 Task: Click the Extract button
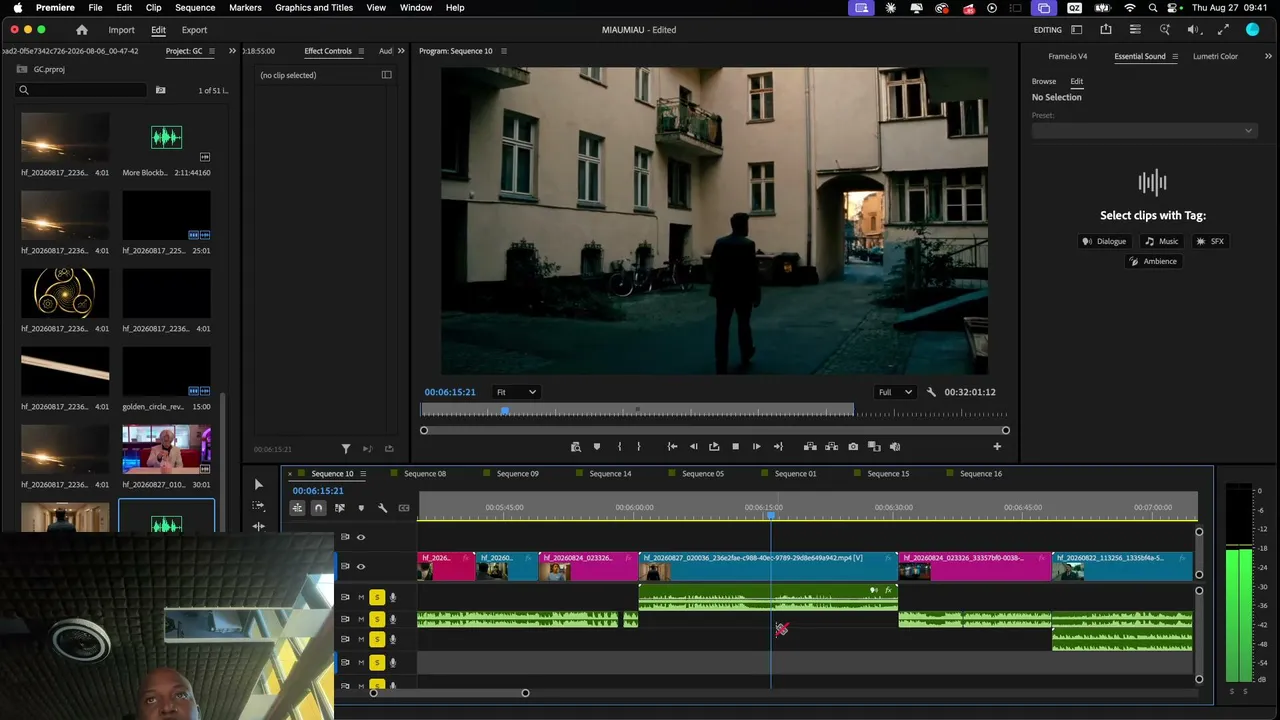pos(831,447)
